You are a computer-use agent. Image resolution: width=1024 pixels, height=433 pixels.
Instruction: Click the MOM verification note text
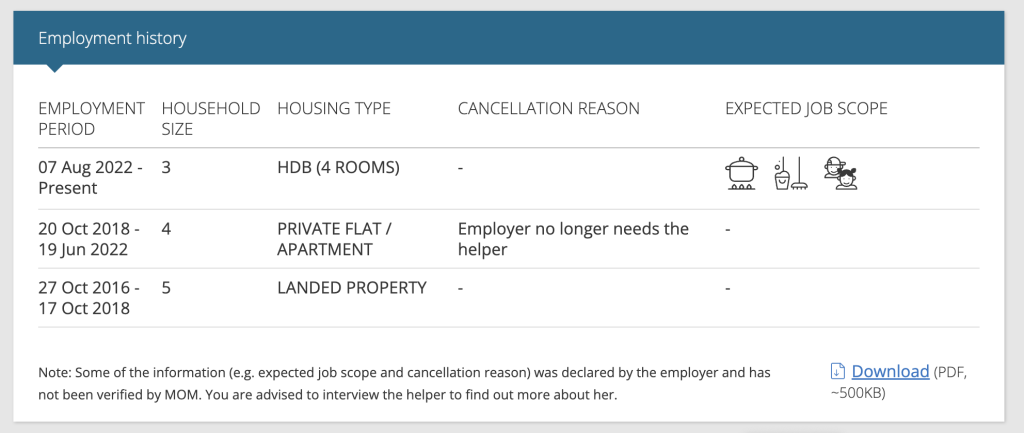(404, 384)
